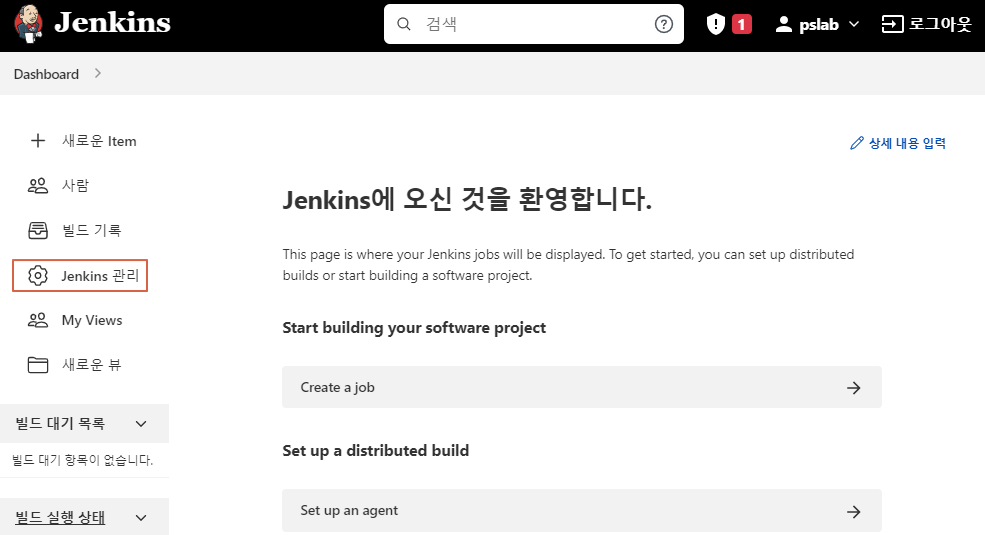Click the folder icon for 새로운 뷰
Image resolution: width=985 pixels, height=535 pixels.
[x=38, y=365]
